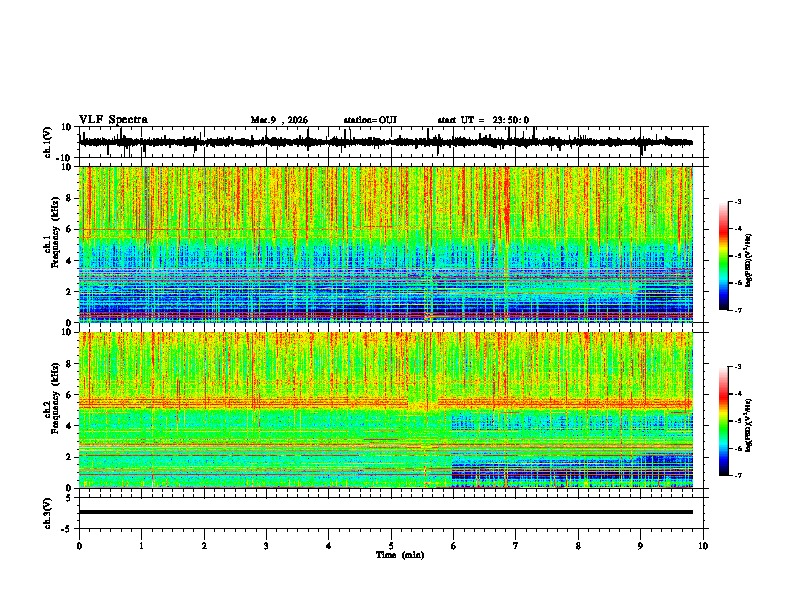Click the 'start UT = 23:50: 0' label
This screenshot has width=792, height=612.
(483, 120)
